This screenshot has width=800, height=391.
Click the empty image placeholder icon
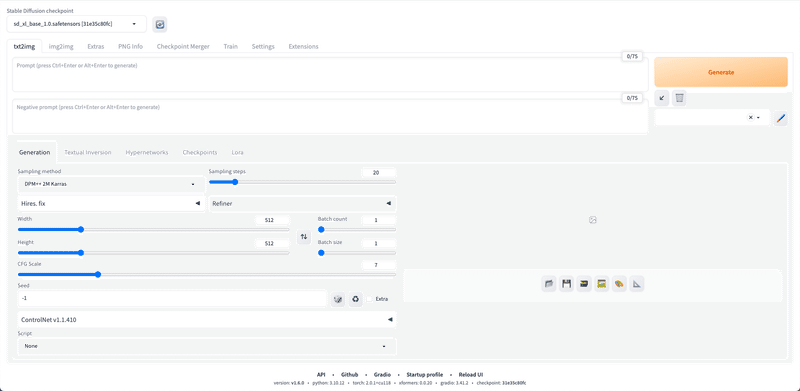[593, 220]
